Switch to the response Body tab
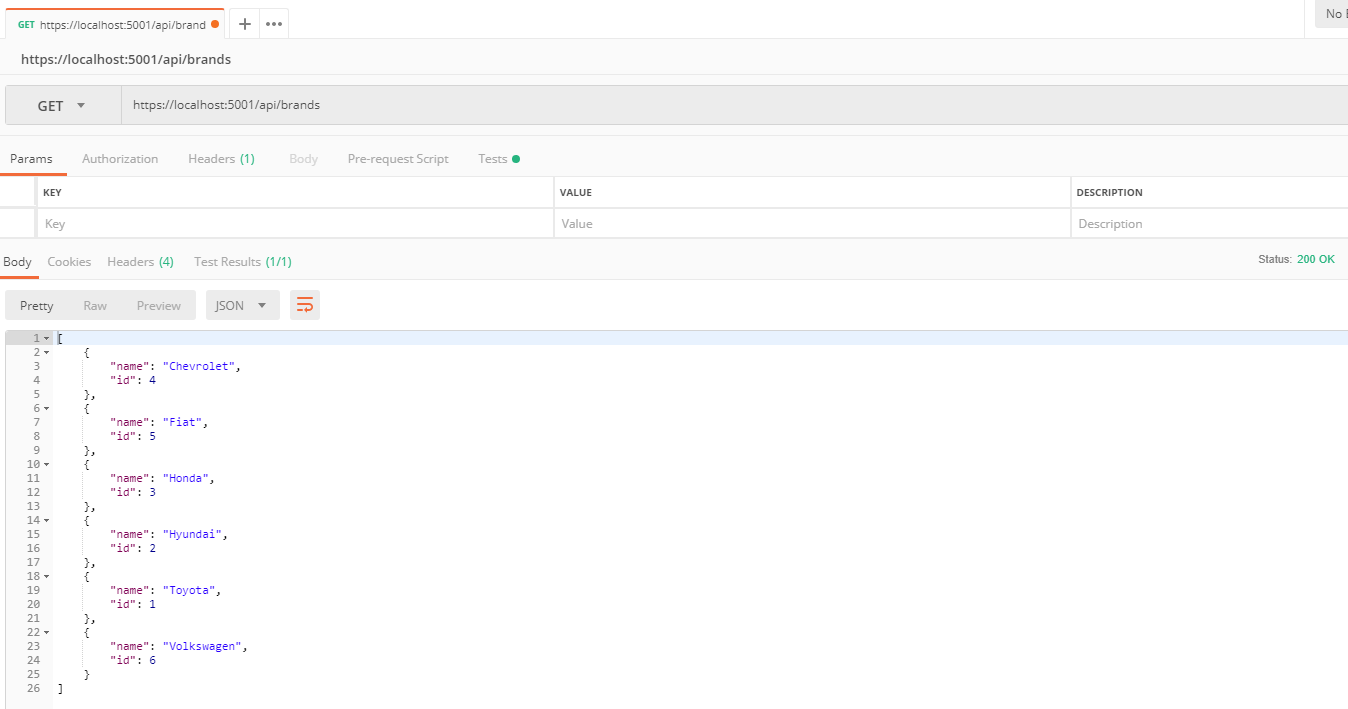The height and width of the screenshot is (709, 1348). [18, 262]
